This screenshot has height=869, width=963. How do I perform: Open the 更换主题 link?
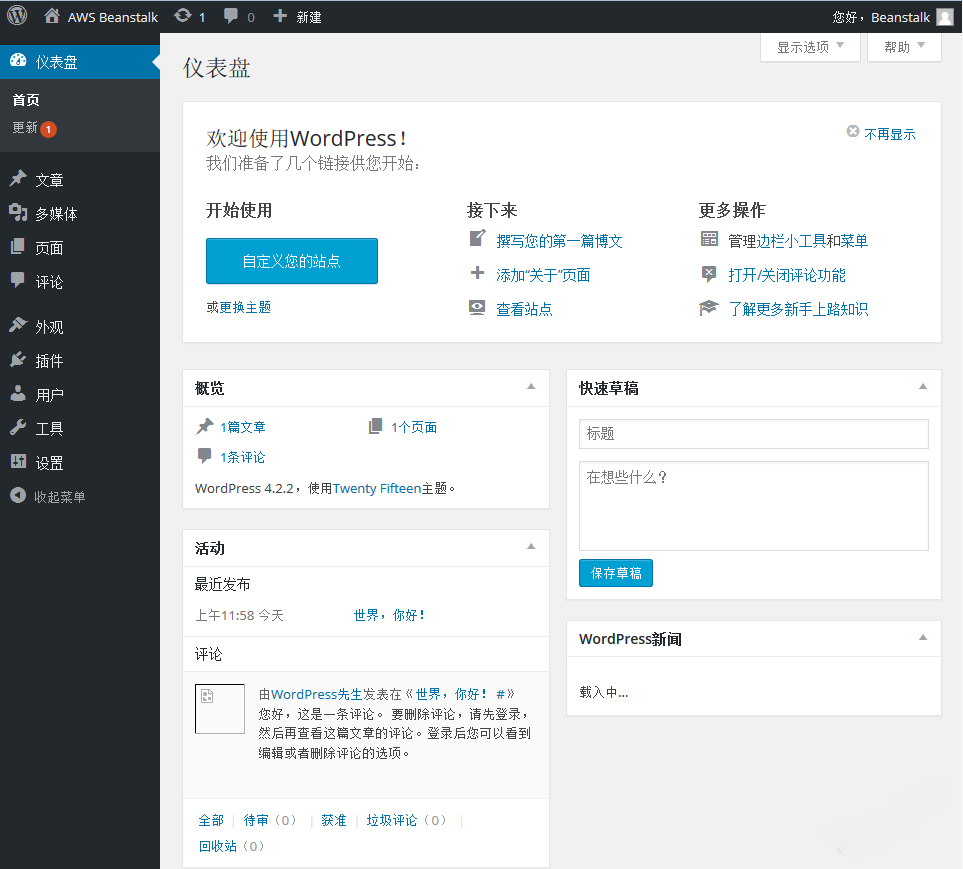coord(245,307)
